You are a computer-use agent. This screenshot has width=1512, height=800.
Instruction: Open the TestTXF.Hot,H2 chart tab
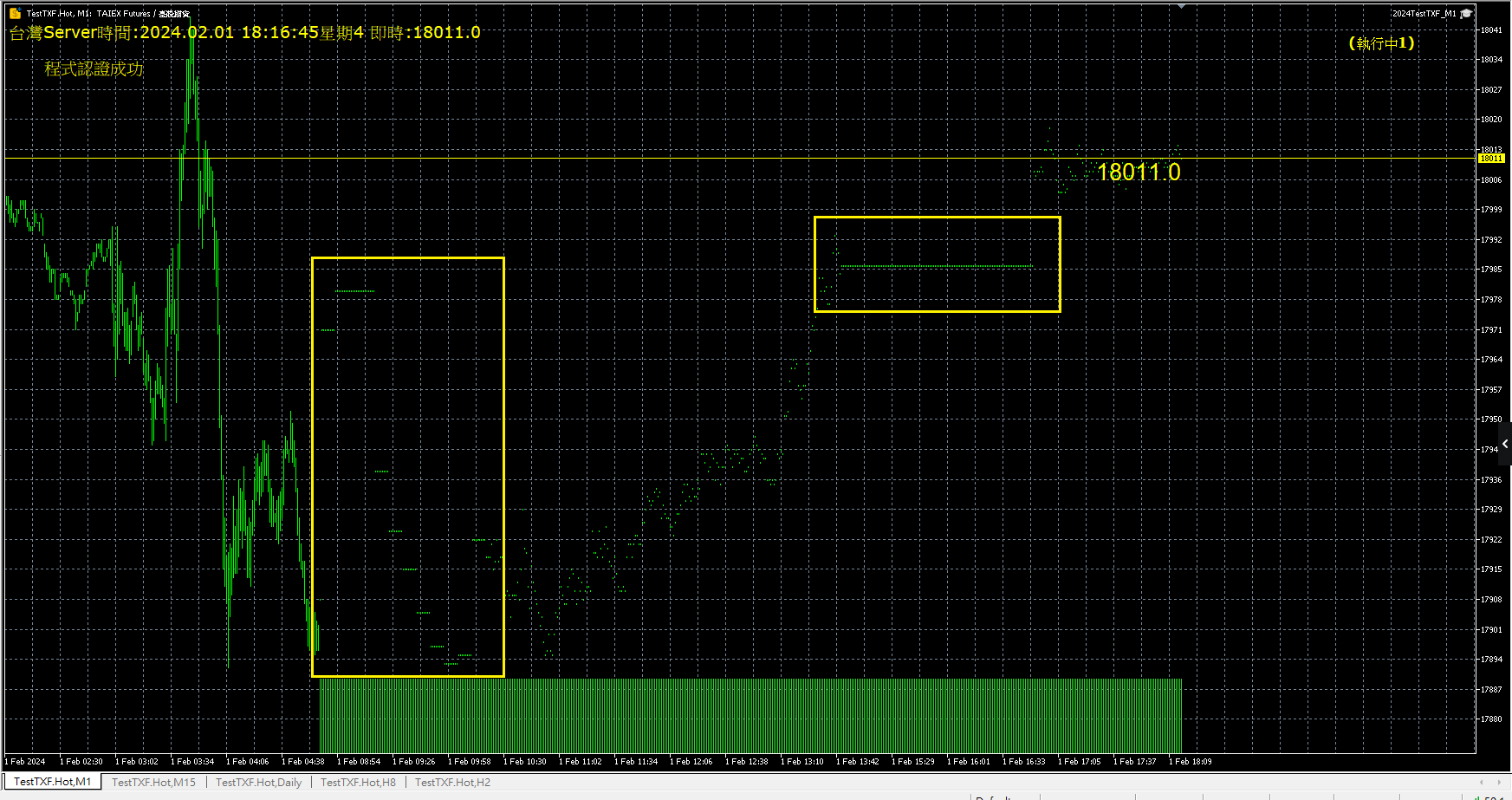pyautogui.click(x=452, y=782)
